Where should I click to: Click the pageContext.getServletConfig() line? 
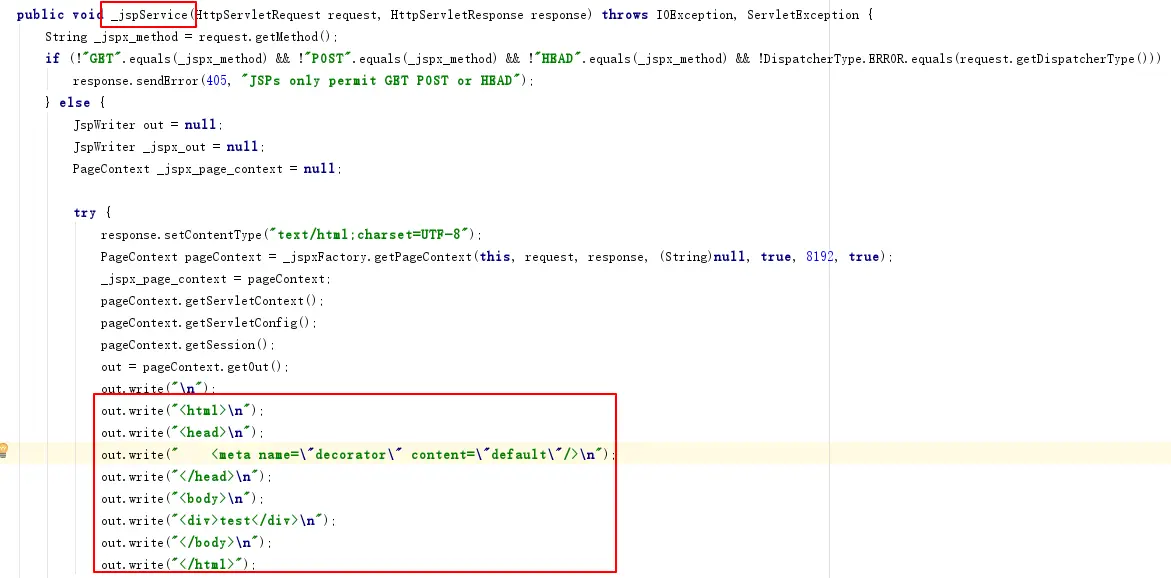[209, 323]
